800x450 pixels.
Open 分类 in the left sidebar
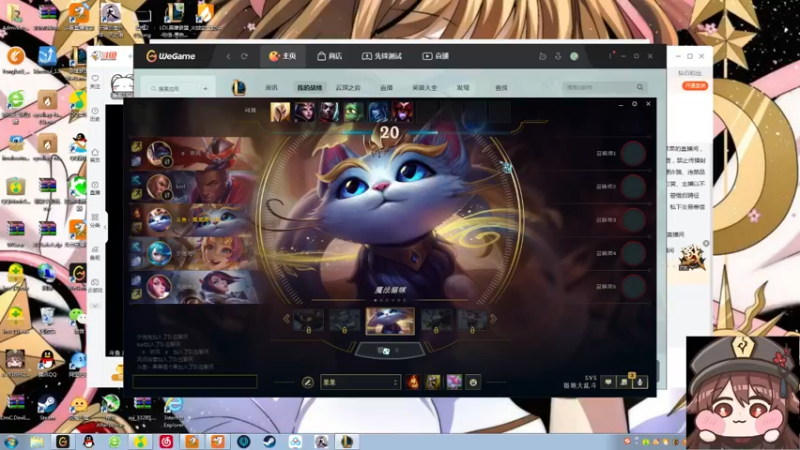pyautogui.click(x=95, y=220)
